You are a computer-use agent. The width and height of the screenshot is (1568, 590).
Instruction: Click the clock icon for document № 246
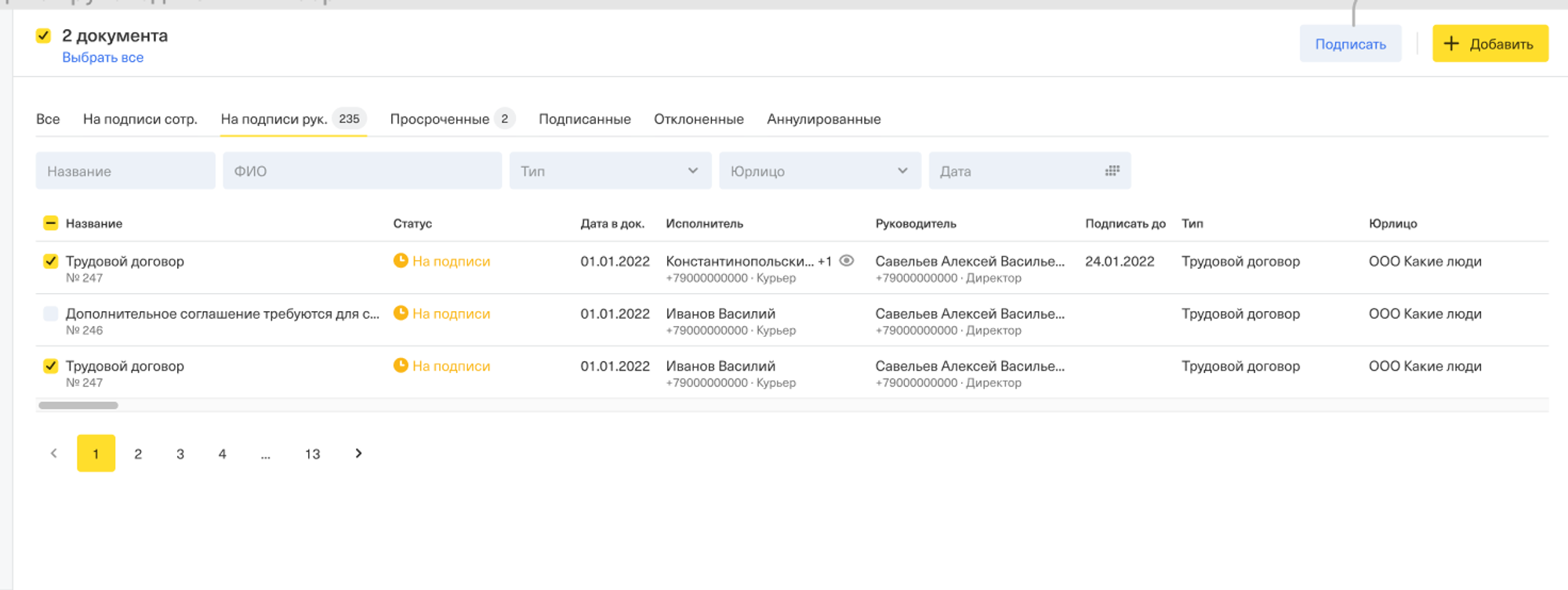coord(401,313)
